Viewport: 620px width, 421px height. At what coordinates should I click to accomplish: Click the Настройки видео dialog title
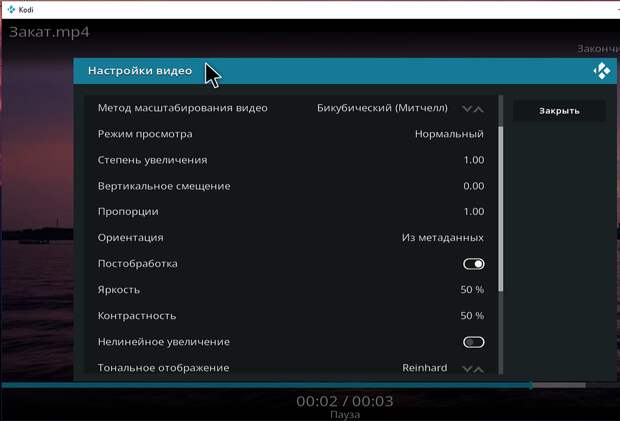coord(140,71)
